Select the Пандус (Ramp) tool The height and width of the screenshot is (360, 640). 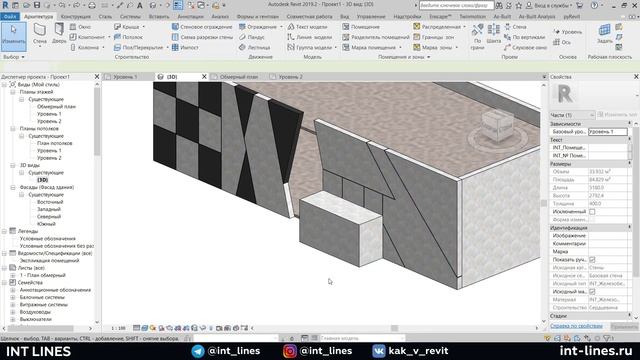[x=252, y=37]
